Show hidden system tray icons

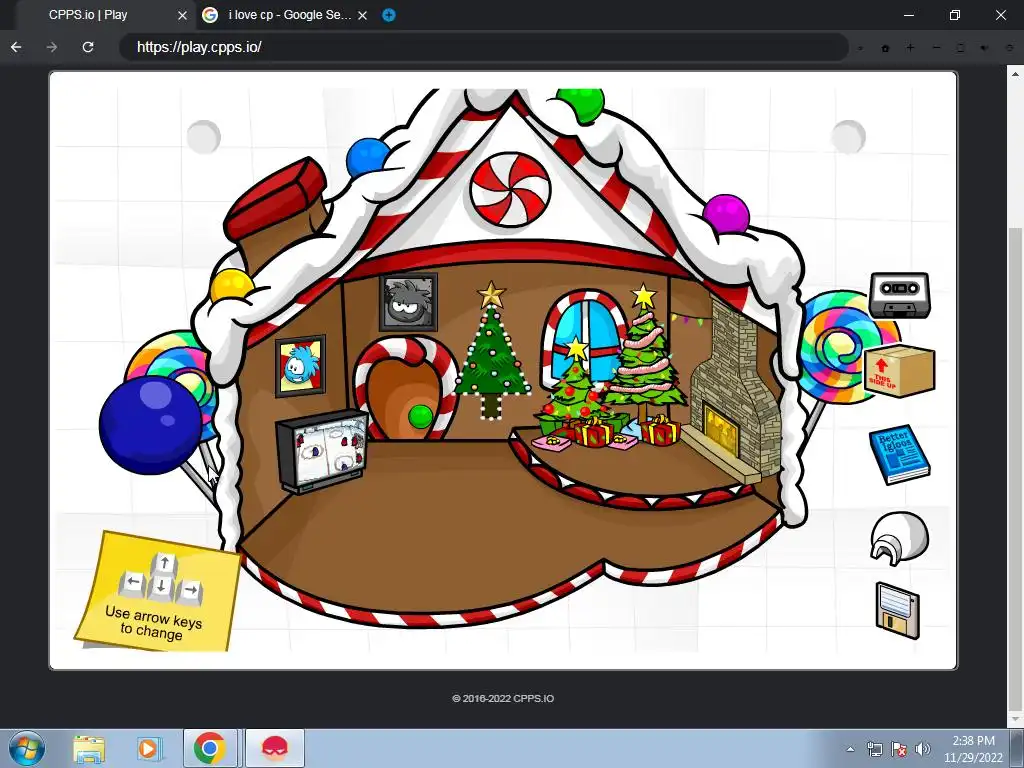pyautogui.click(x=850, y=750)
